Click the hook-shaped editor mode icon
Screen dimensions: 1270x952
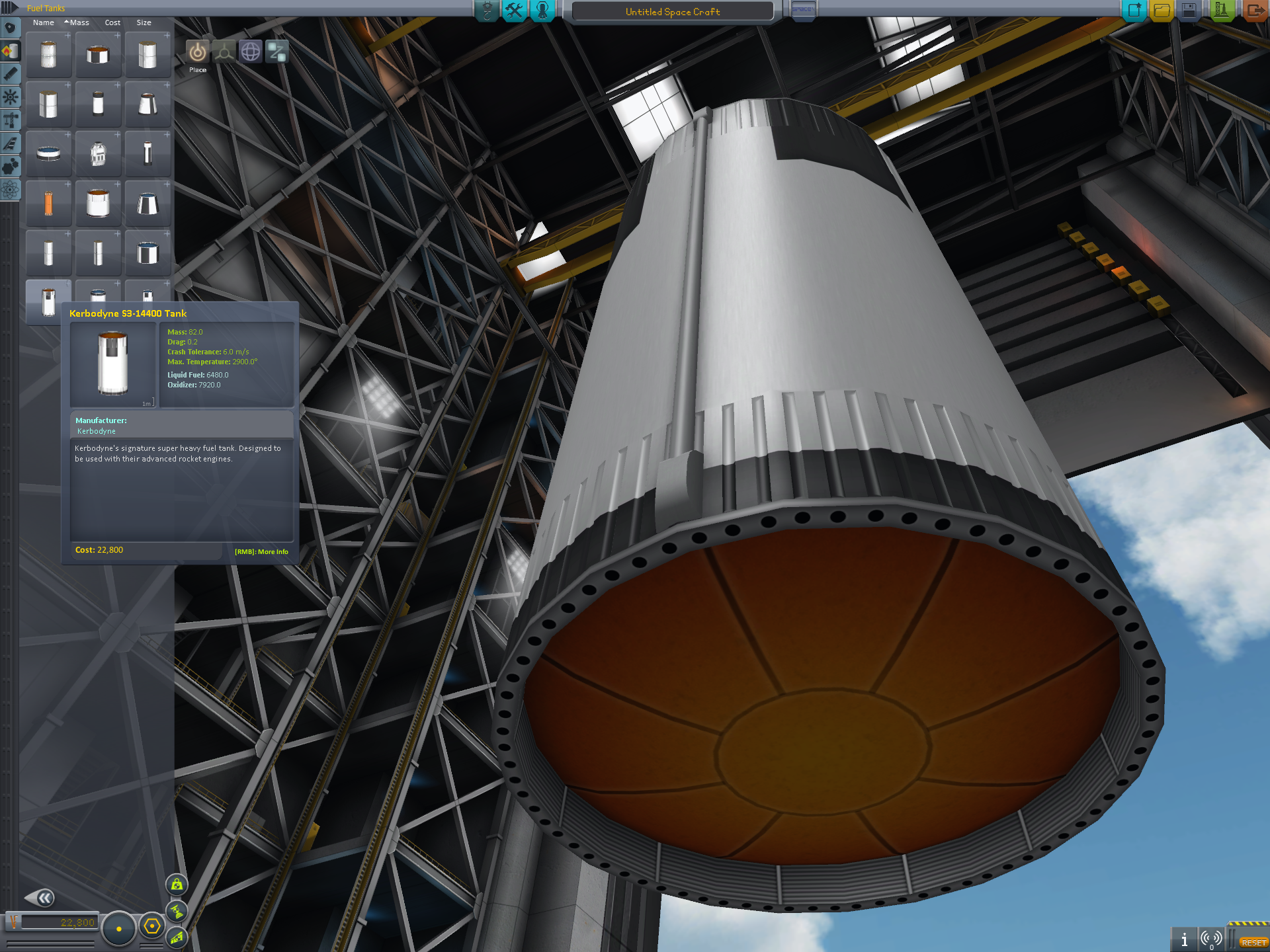(x=487, y=11)
